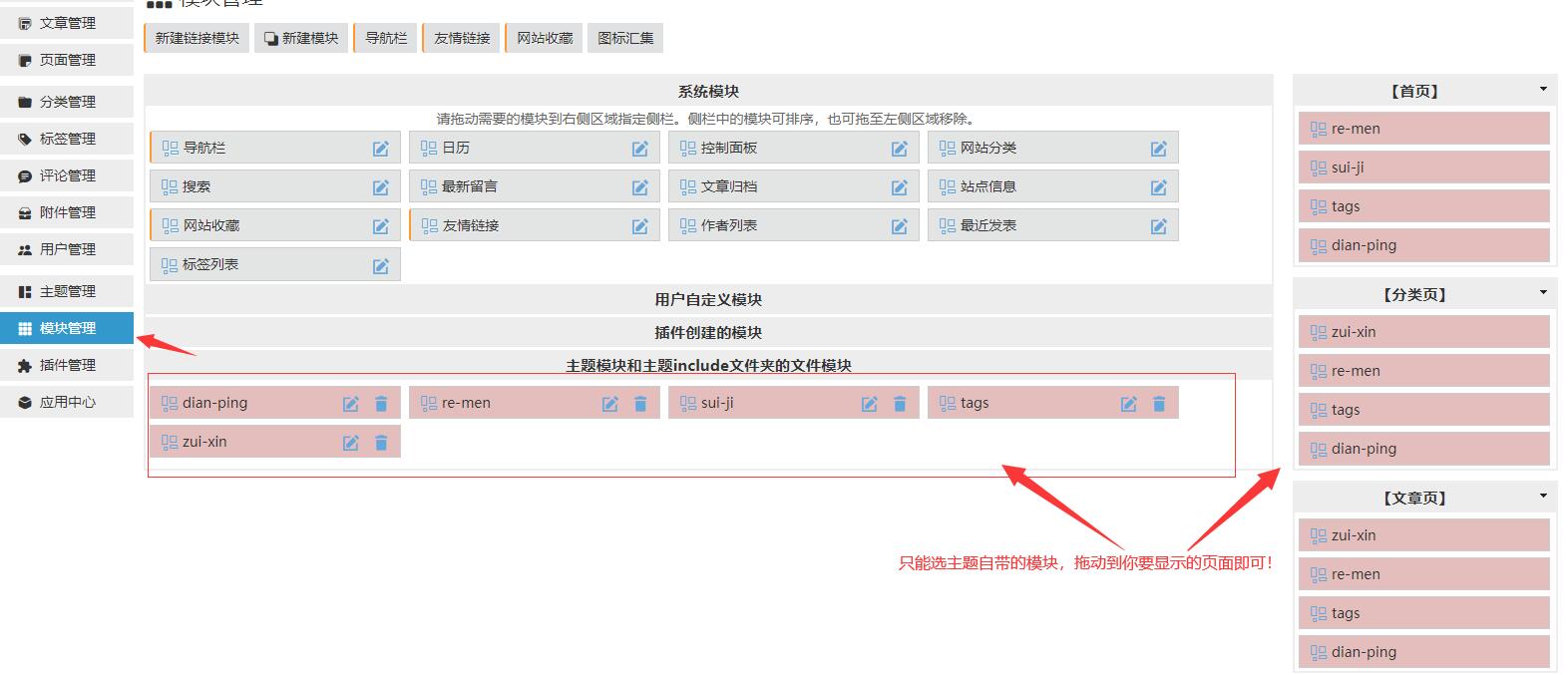Select zui-xin in the 【分类页】 panel

click(x=1424, y=332)
